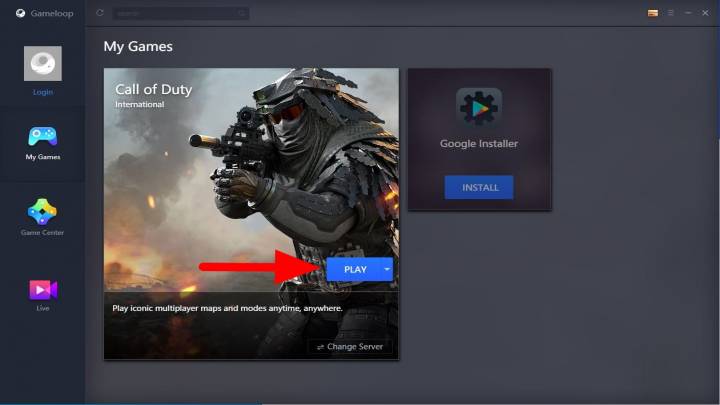Expand the dropdown arrow beside PLAY
720x405 pixels.
tap(387, 269)
